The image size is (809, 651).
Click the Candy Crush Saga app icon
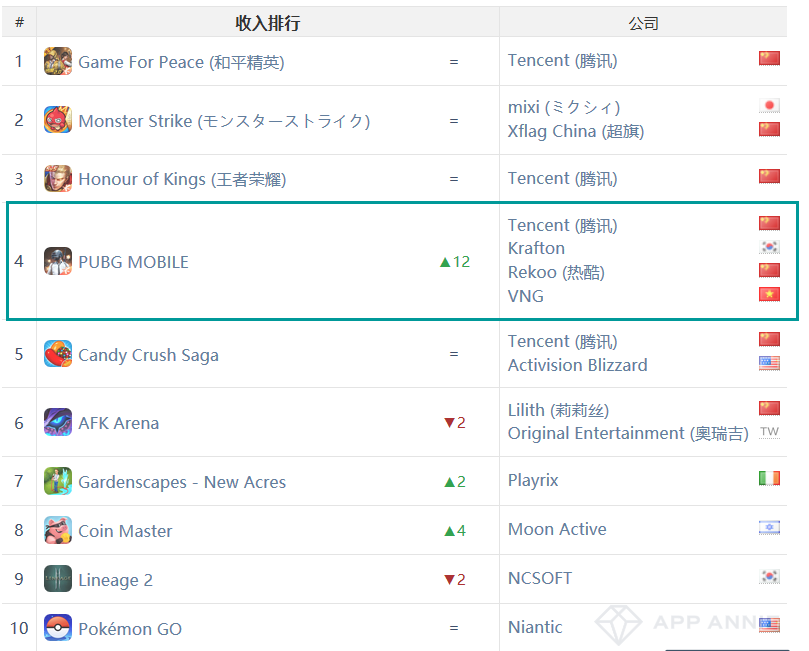(58, 354)
